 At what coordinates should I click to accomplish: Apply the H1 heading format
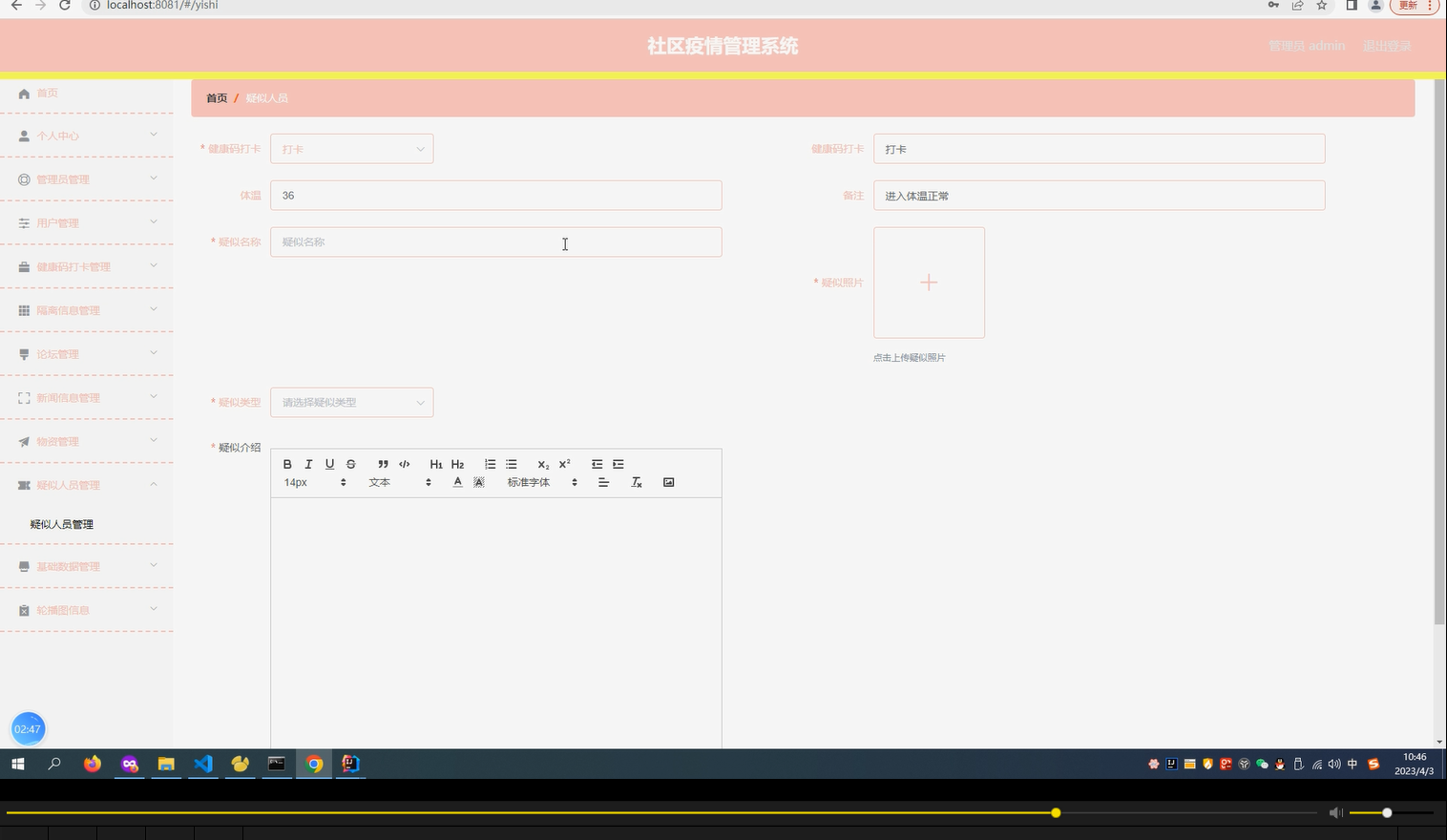point(436,464)
